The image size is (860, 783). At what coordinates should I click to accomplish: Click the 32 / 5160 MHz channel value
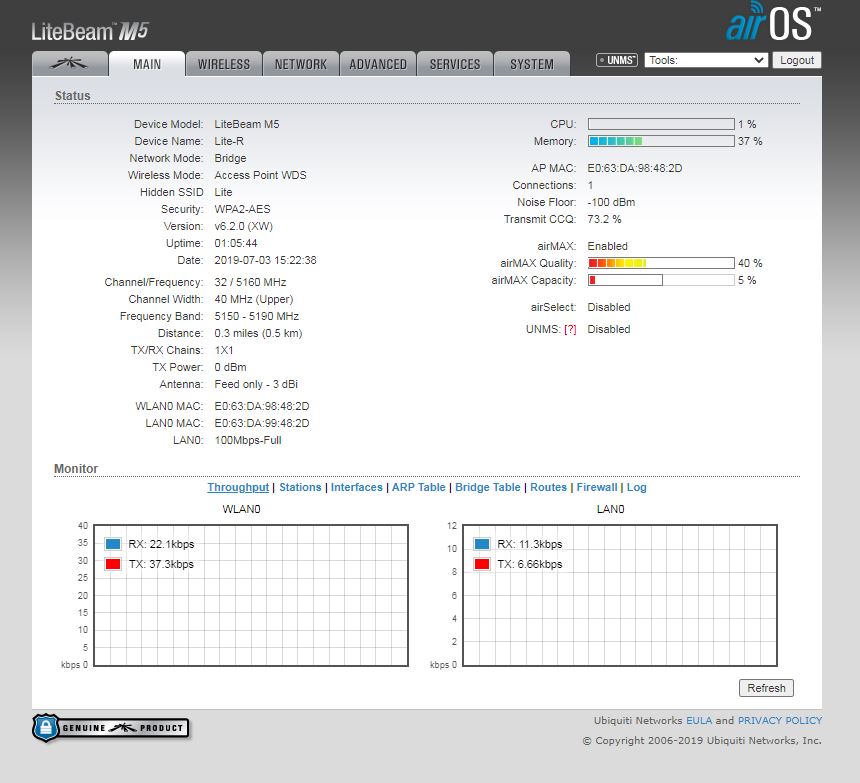click(250, 282)
